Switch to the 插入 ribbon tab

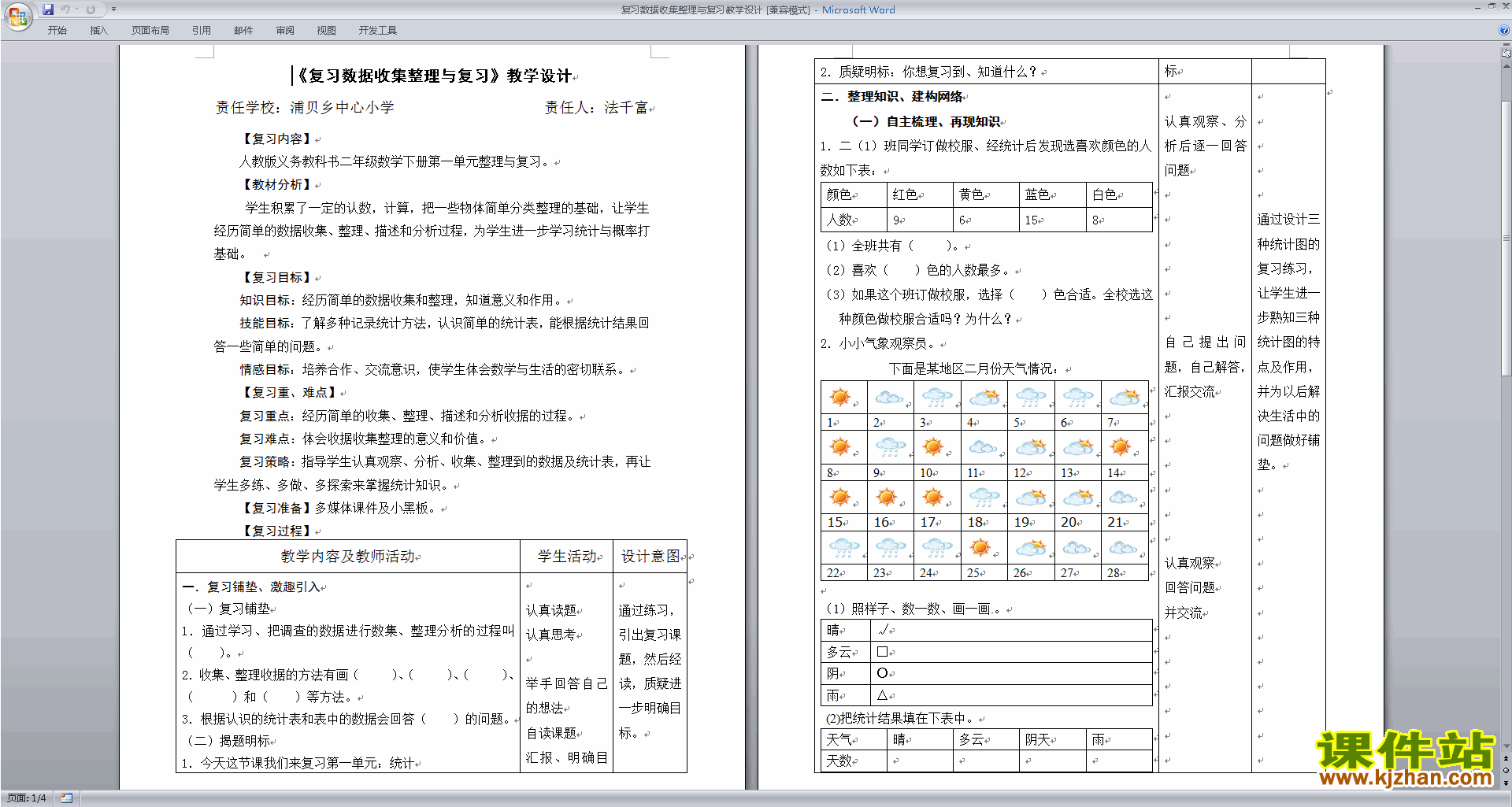click(x=98, y=30)
